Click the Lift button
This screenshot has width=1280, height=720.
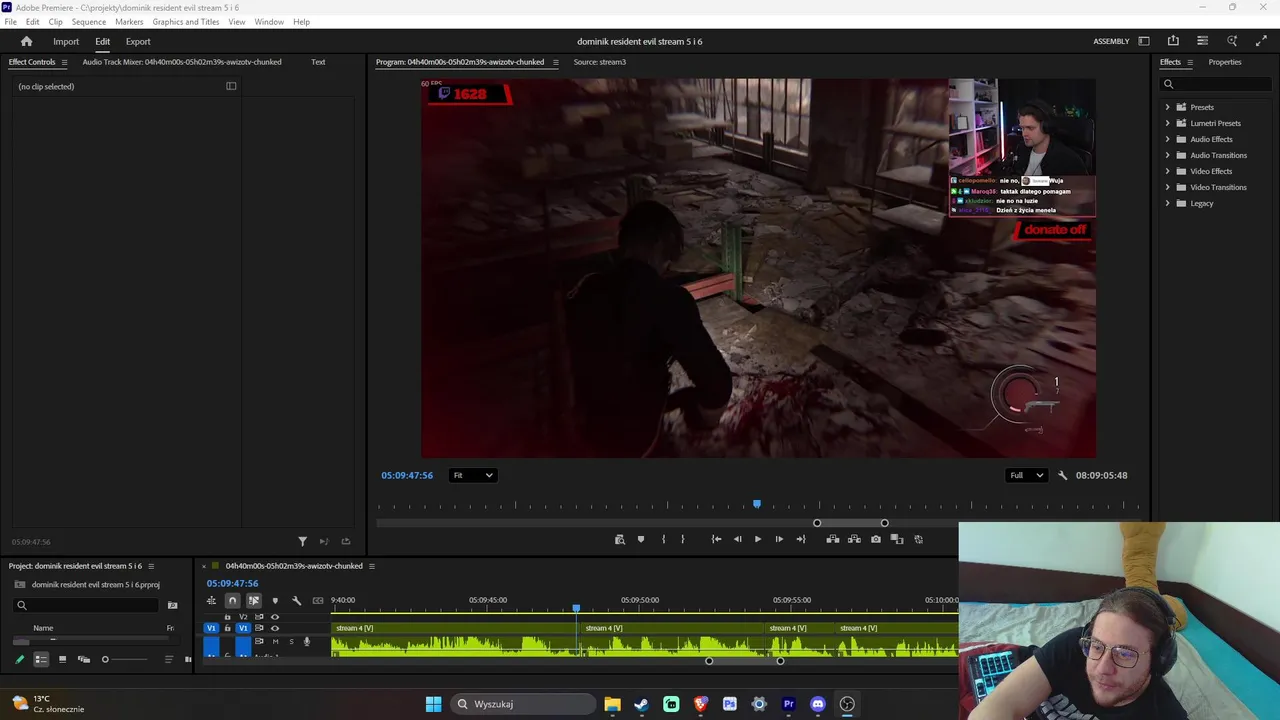[x=833, y=539]
